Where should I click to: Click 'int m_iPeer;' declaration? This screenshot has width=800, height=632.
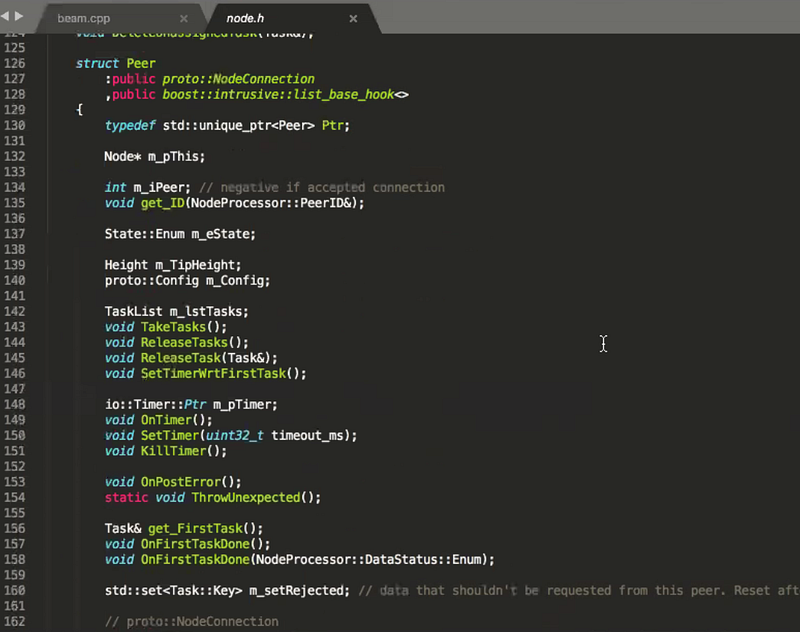point(147,187)
